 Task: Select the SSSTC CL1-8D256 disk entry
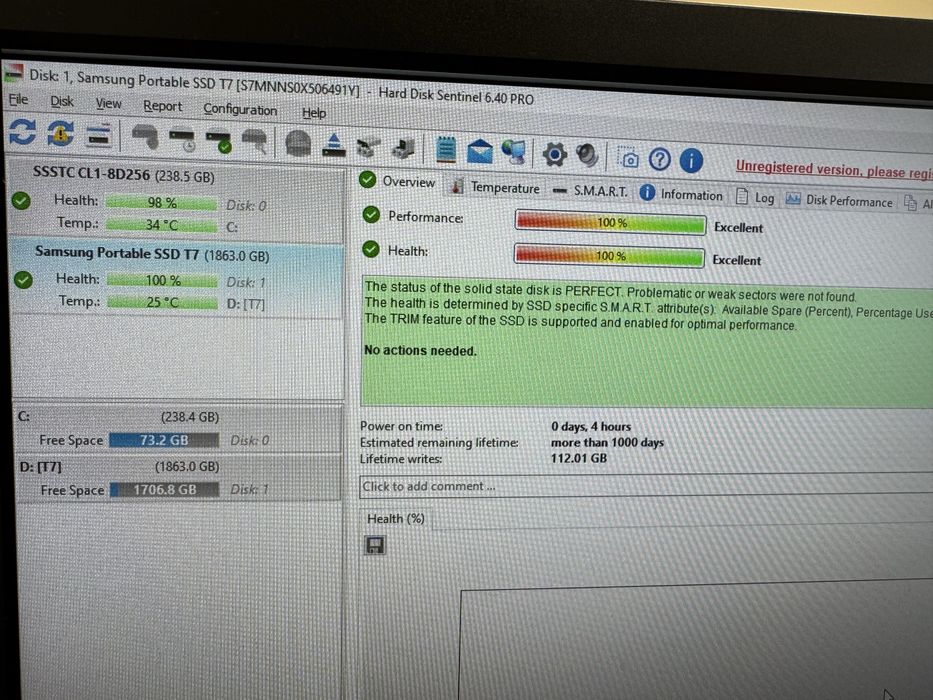pyautogui.click(x=177, y=199)
